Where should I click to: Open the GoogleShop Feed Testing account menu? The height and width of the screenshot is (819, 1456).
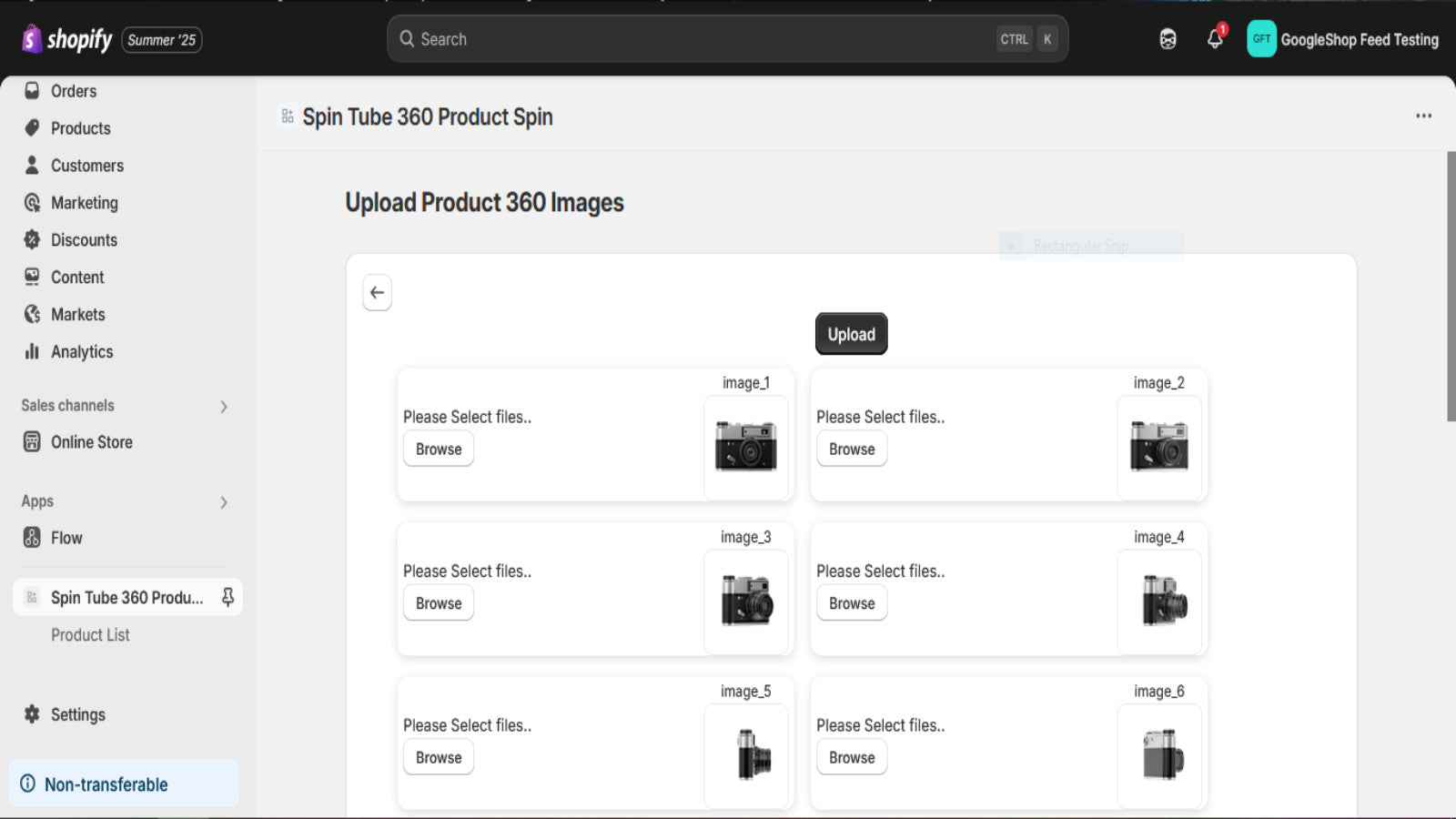[1343, 39]
